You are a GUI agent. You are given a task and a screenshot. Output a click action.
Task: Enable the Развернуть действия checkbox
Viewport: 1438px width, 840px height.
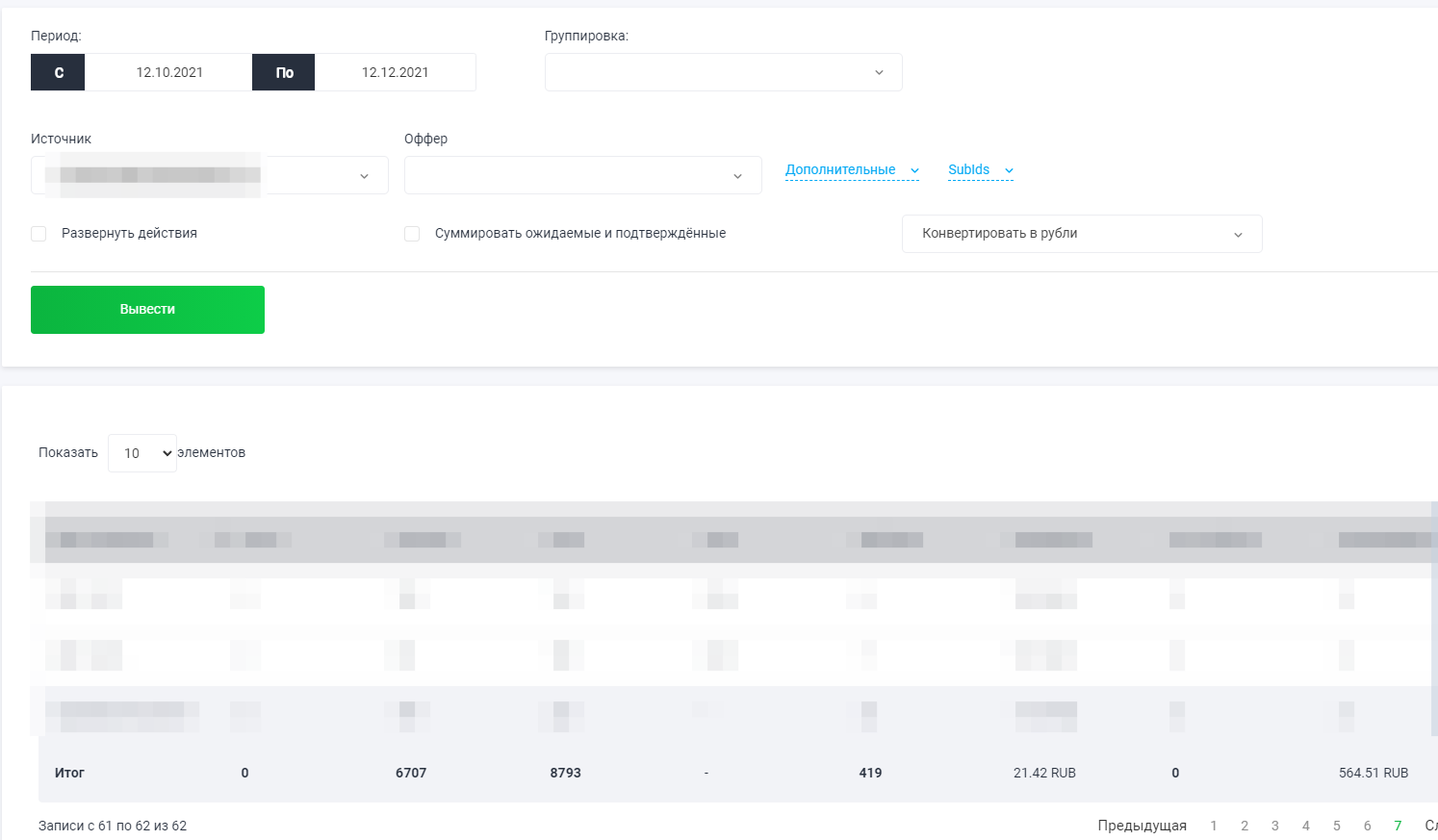pyautogui.click(x=39, y=234)
